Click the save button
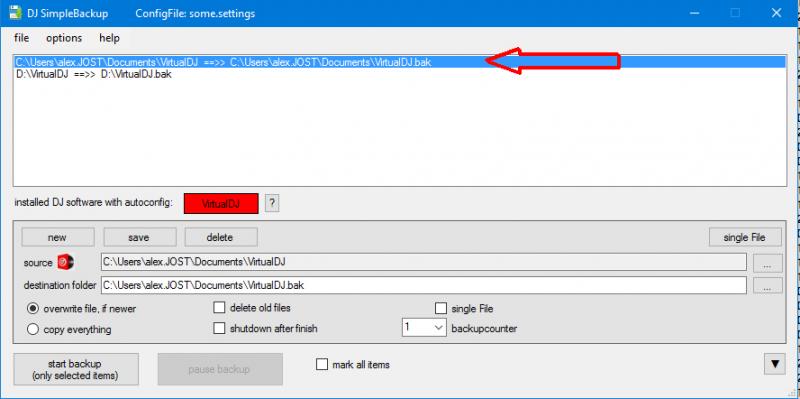Image resolution: width=800 pixels, height=399 pixels. pyautogui.click(x=139, y=237)
